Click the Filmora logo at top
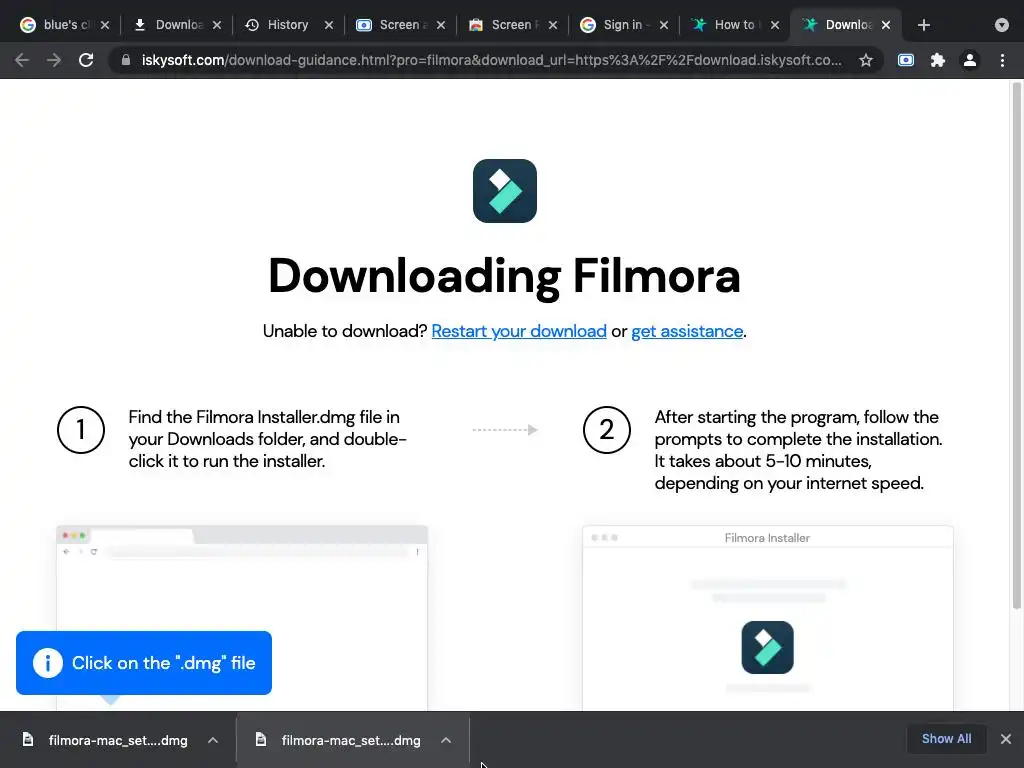1024x768 pixels. point(505,191)
